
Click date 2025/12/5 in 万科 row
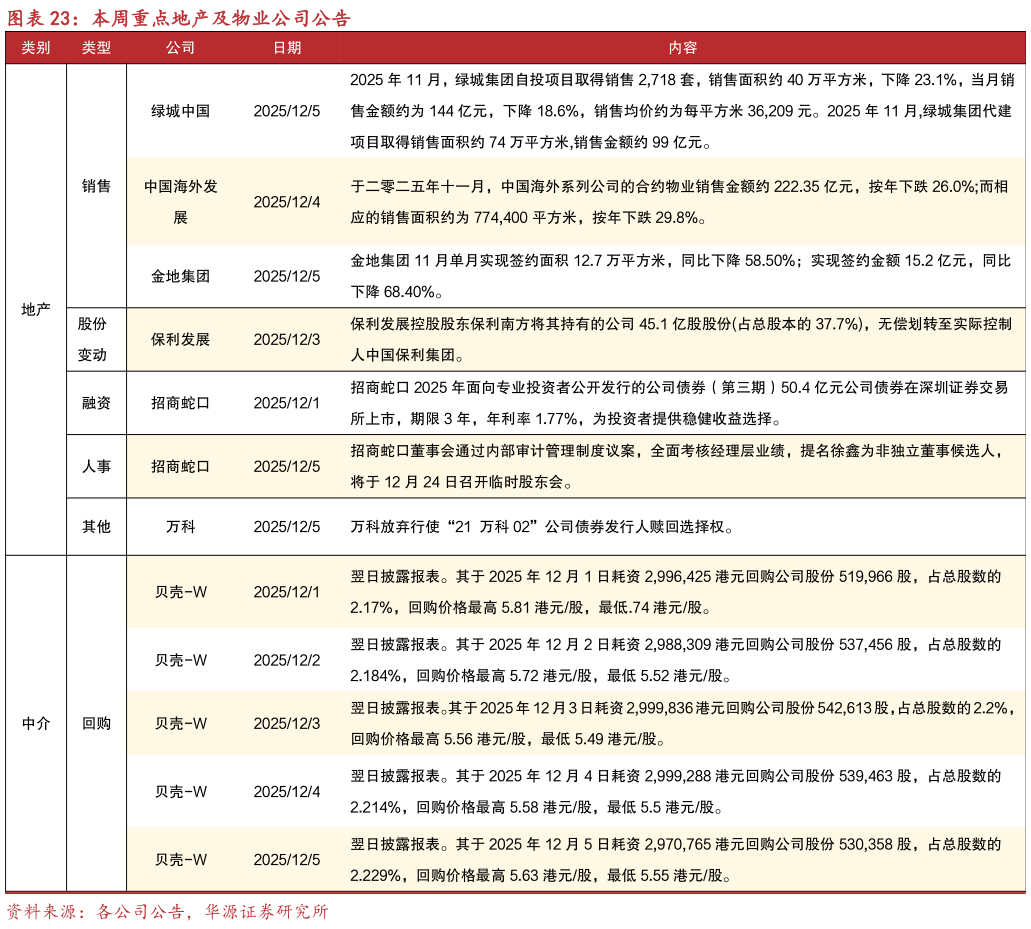tap(287, 527)
